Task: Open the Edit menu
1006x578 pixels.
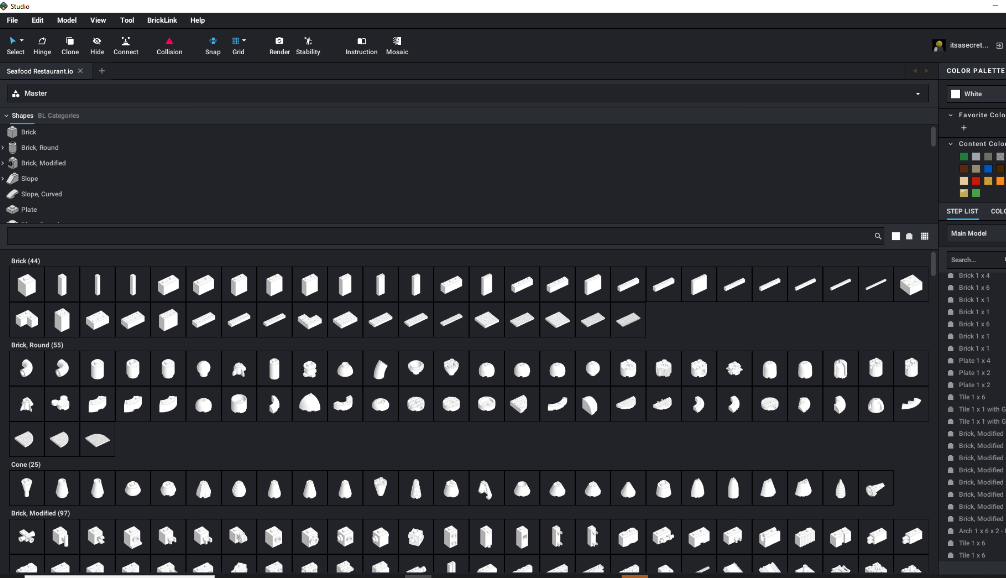Action: (37, 21)
